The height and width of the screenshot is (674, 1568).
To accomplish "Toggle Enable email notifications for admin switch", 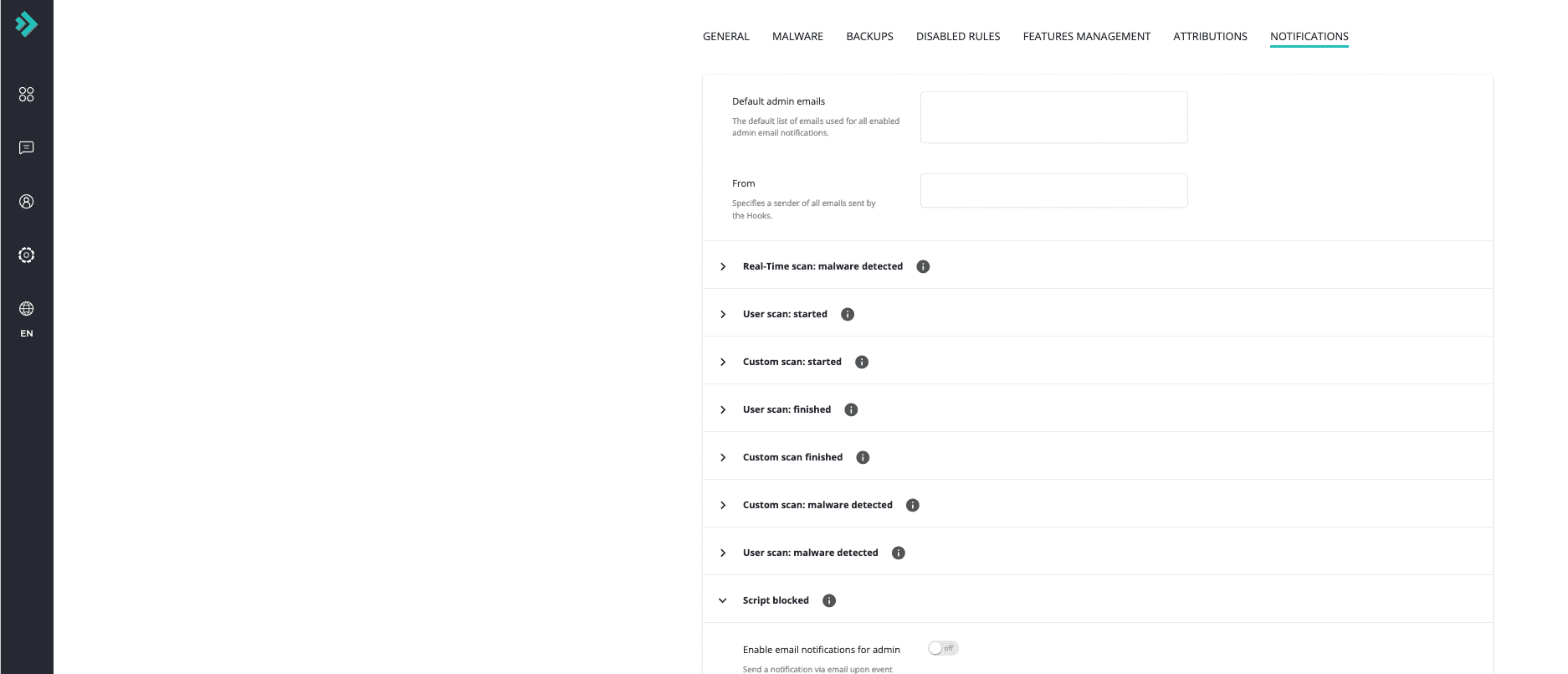I will coord(943,648).
